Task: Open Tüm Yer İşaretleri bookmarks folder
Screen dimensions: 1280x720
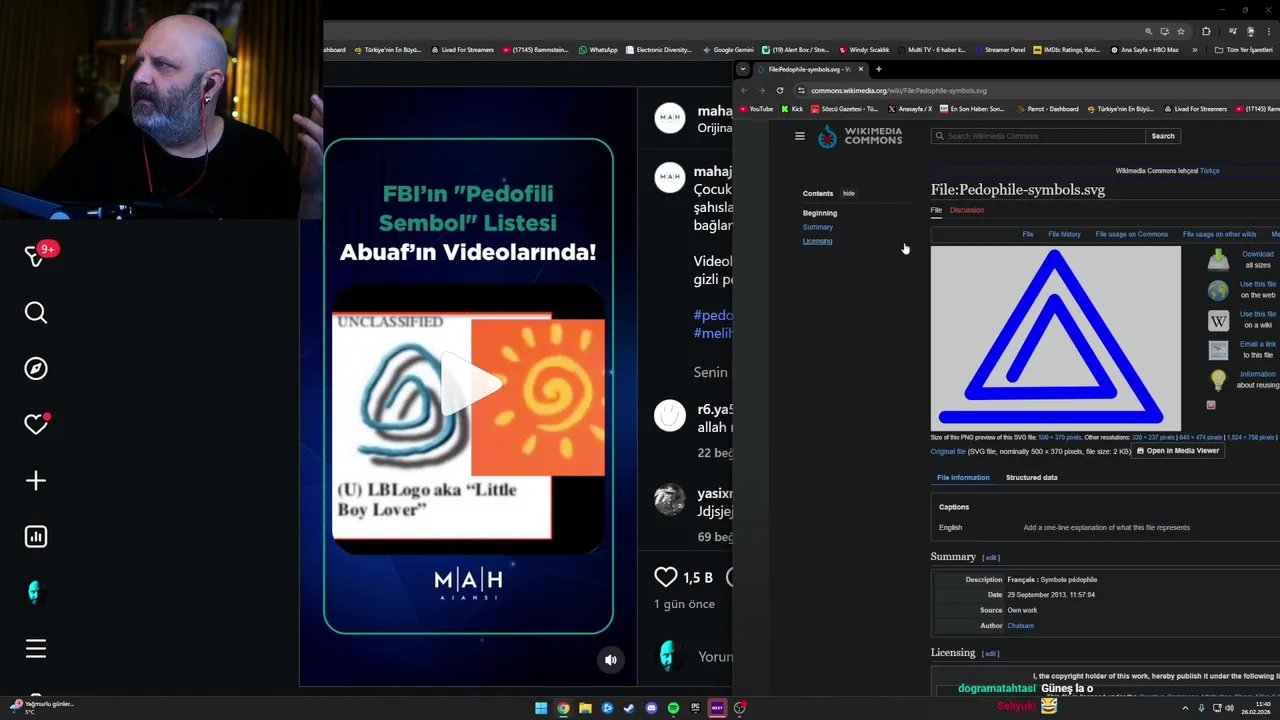Action: click(x=1244, y=50)
